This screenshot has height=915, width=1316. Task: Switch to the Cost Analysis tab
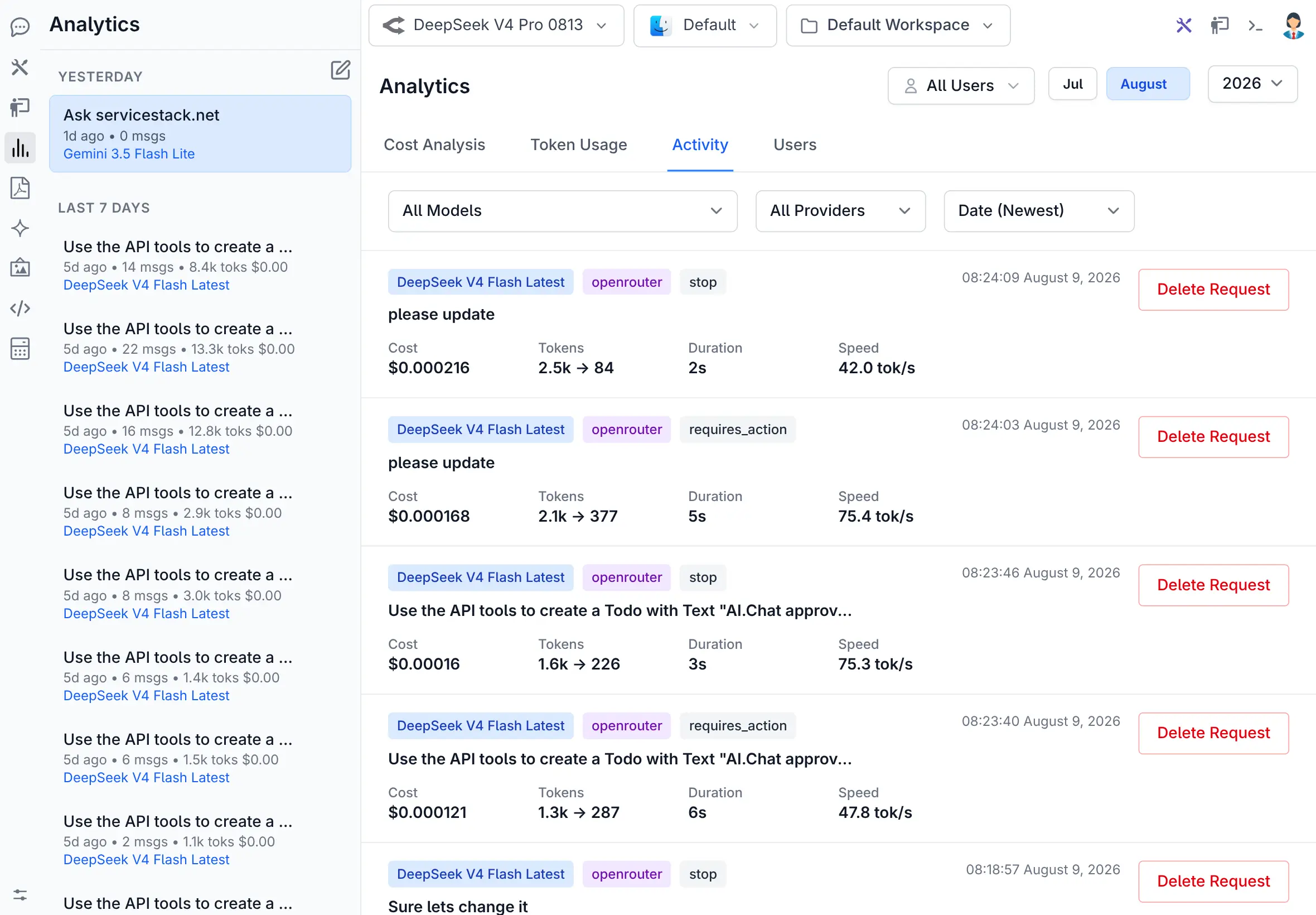(434, 145)
